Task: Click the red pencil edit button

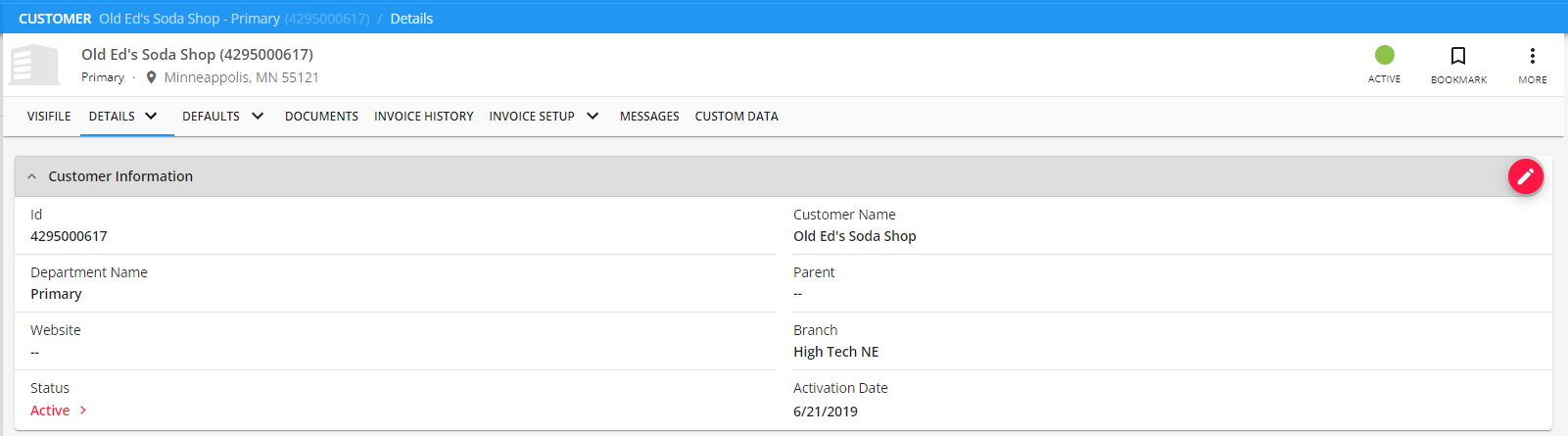Action: coord(1525,176)
